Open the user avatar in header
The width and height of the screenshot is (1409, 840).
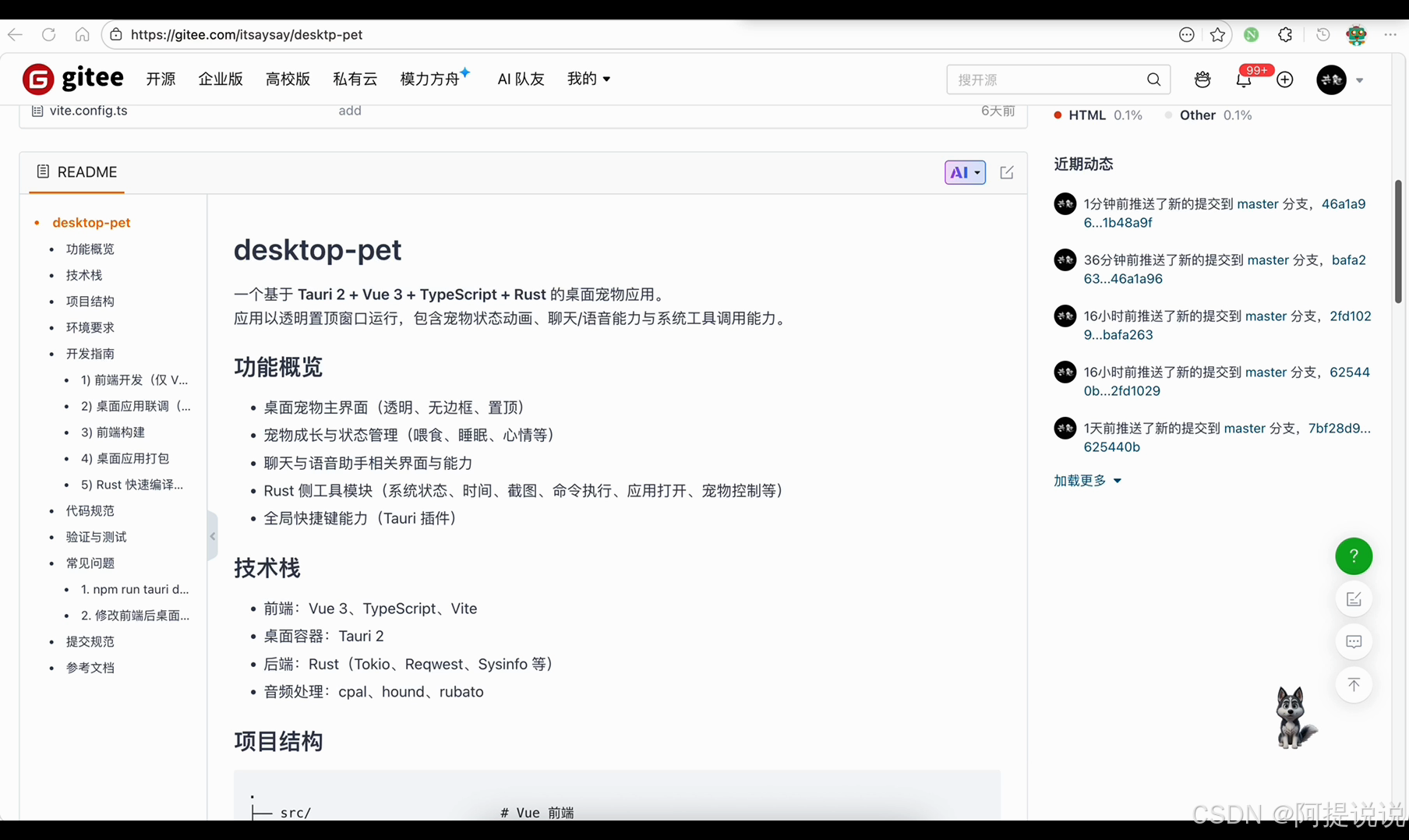tap(1331, 79)
